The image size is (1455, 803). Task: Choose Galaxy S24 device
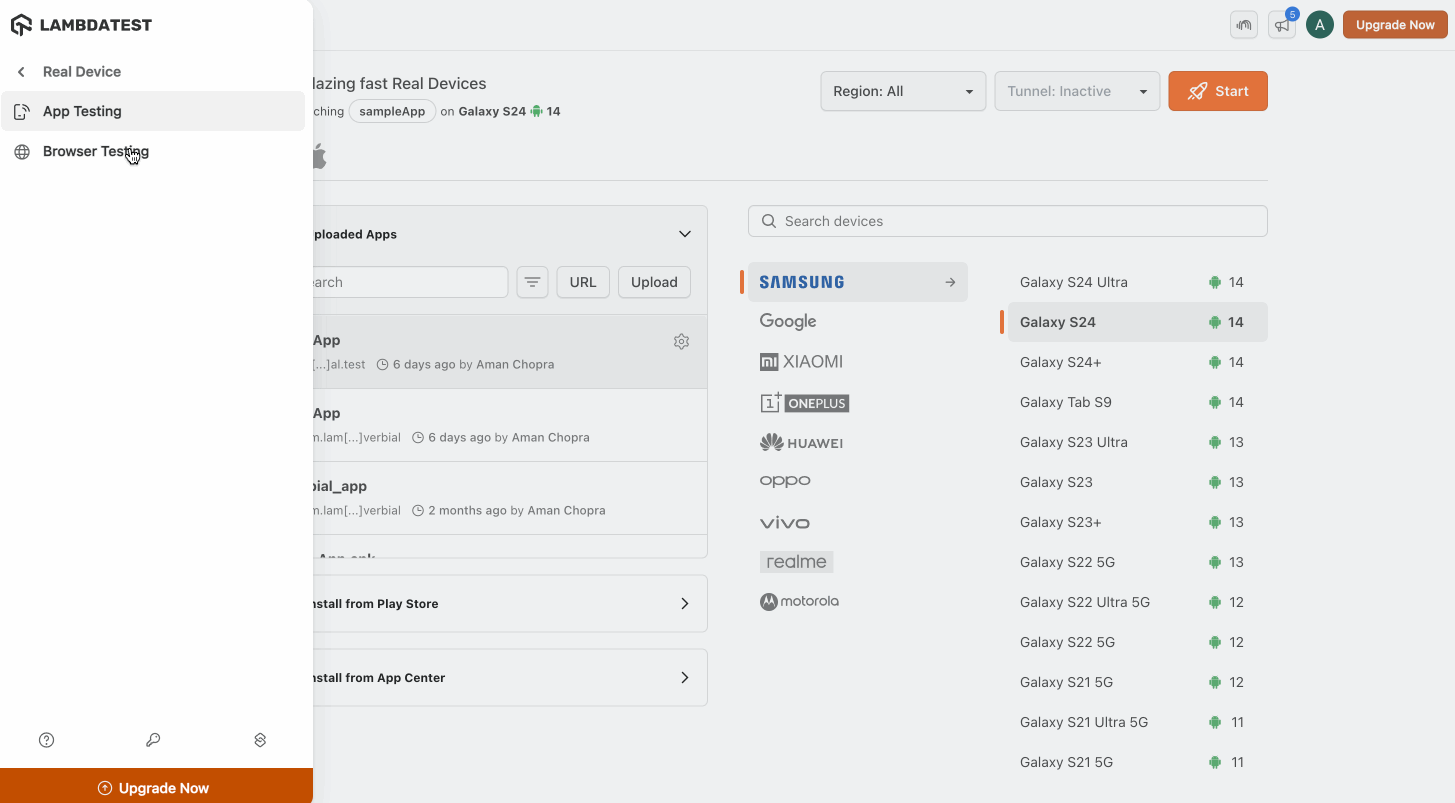point(1138,322)
